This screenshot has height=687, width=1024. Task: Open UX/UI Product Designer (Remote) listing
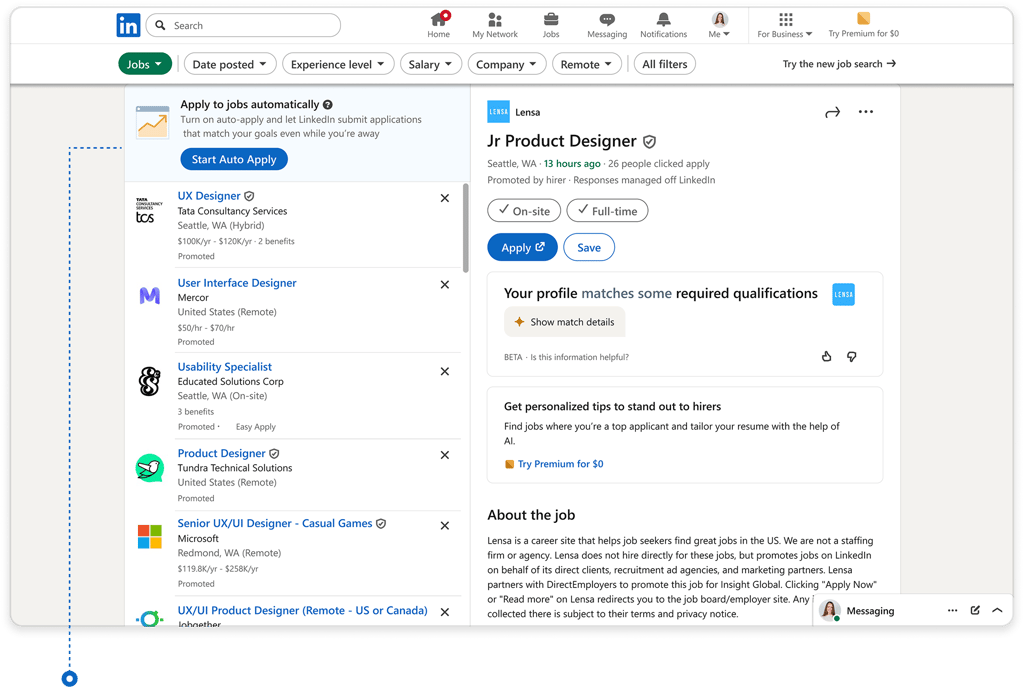[x=302, y=610]
